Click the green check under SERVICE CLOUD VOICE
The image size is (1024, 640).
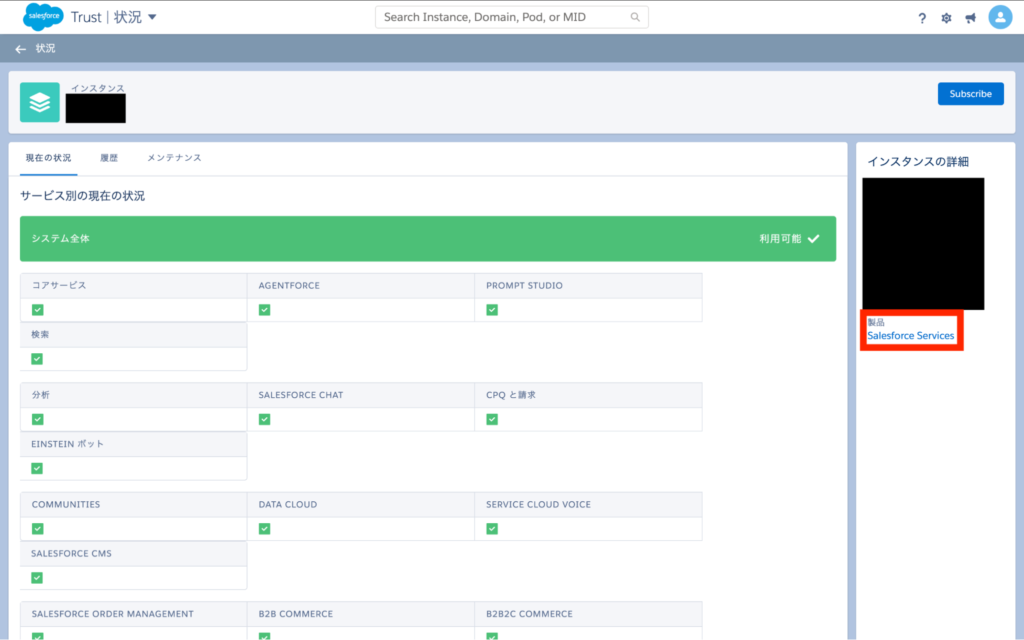pos(492,528)
